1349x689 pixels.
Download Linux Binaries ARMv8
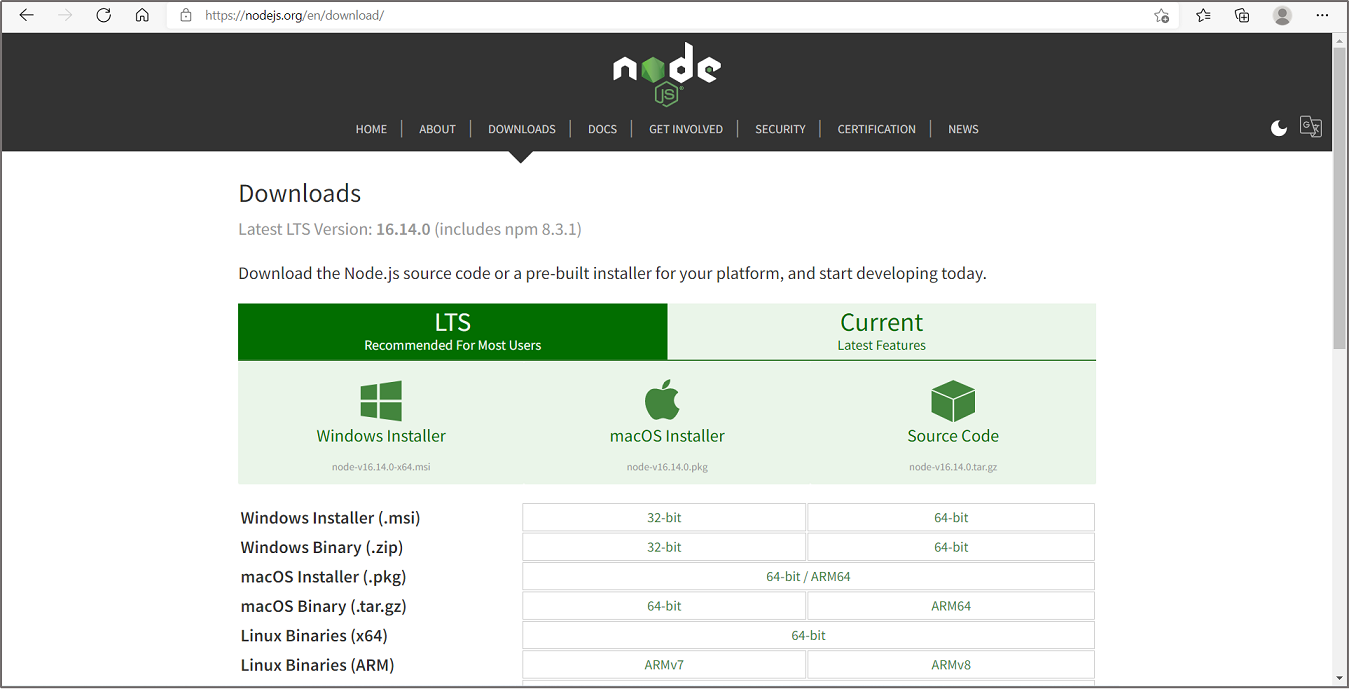[951, 665]
